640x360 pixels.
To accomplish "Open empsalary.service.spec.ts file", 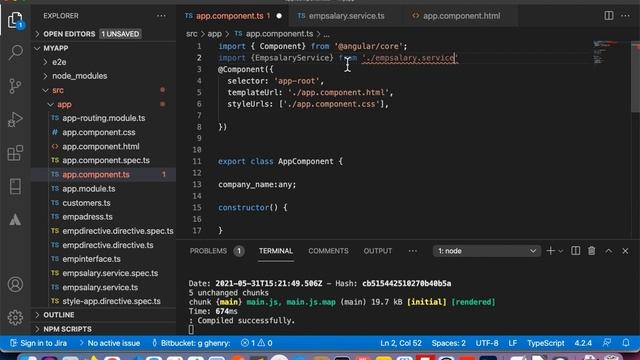I will [x=104, y=273].
